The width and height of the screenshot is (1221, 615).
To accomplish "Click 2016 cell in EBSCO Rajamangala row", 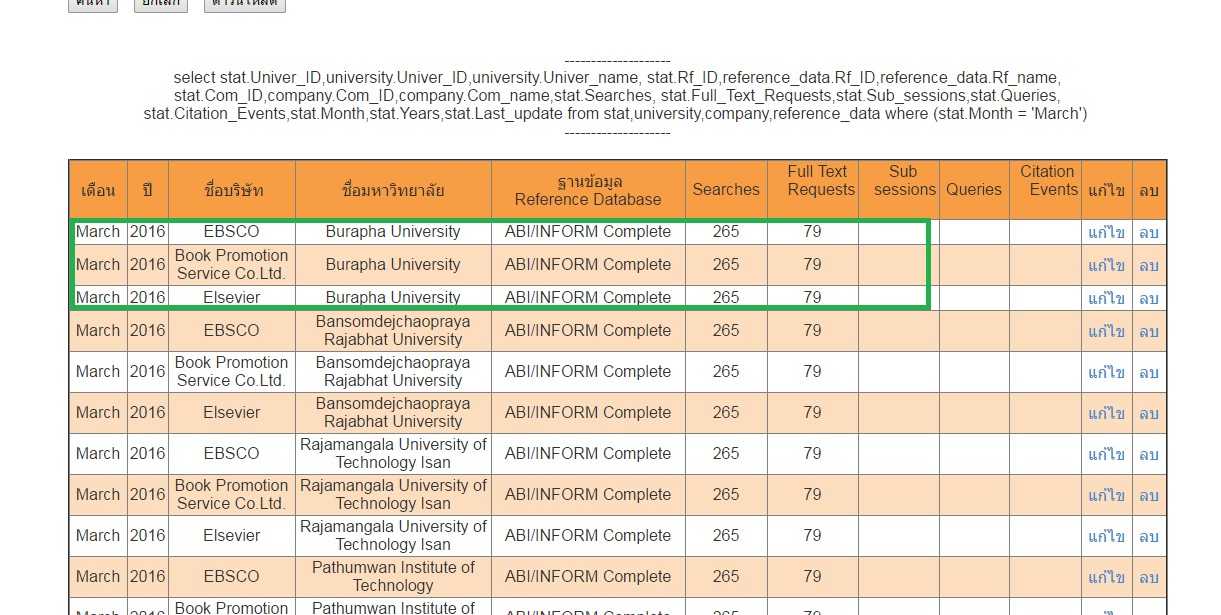I will [x=148, y=454].
